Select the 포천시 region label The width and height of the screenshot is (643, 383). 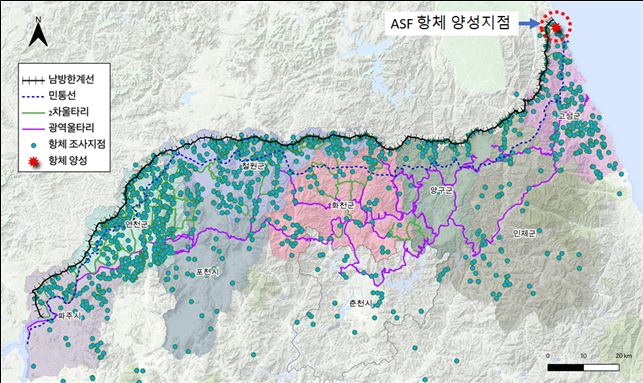coord(207,272)
